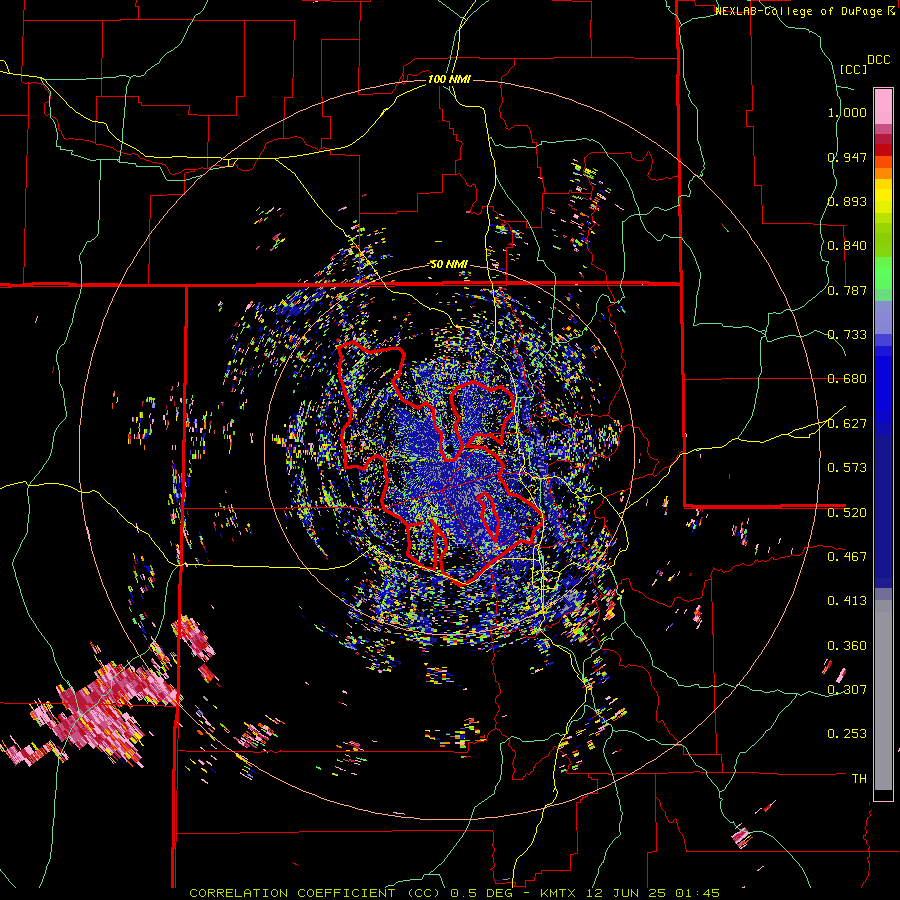Pick the gray bottom color bar segment
This screenshot has width=900, height=900.
[x=883, y=695]
